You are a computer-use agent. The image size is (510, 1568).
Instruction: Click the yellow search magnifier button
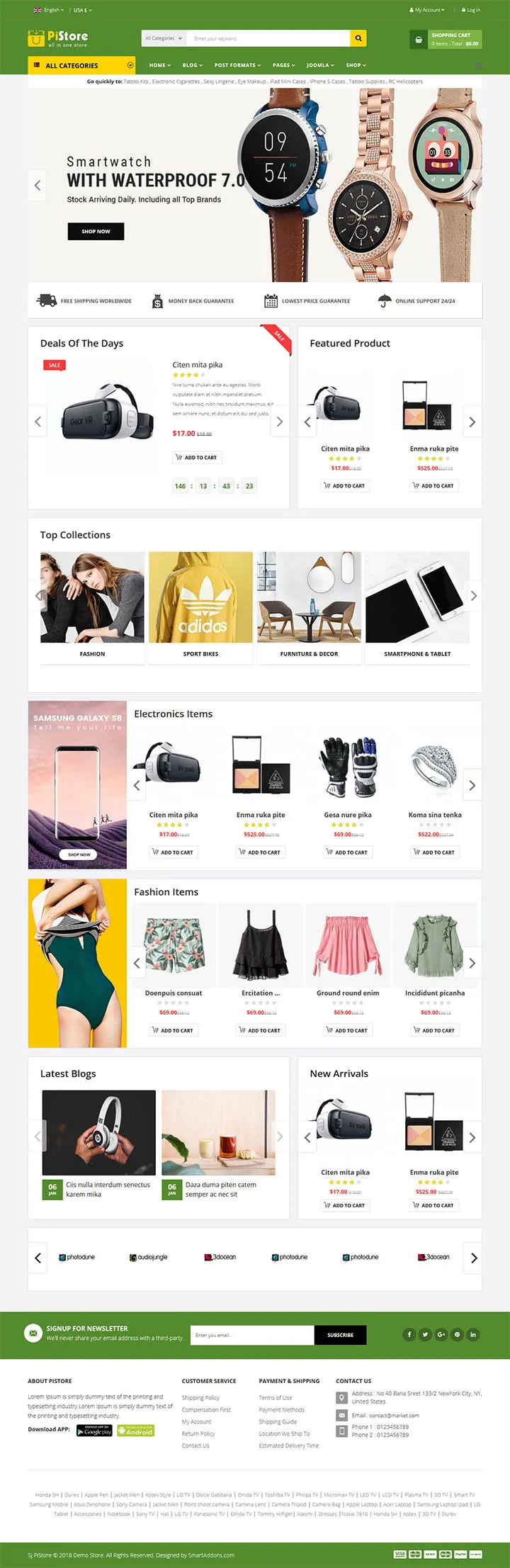tap(358, 38)
